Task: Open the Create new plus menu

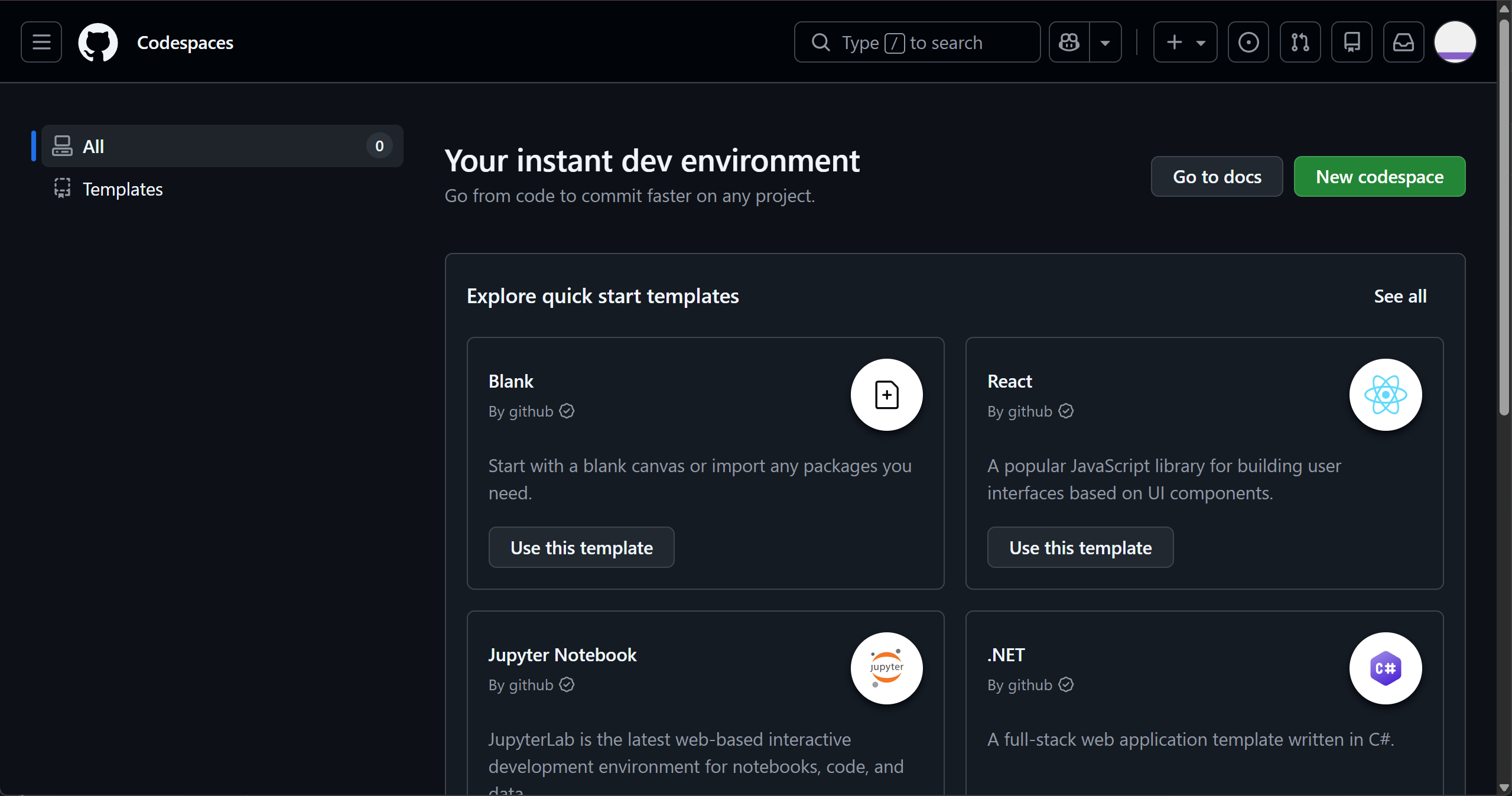Action: [1185, 42]
